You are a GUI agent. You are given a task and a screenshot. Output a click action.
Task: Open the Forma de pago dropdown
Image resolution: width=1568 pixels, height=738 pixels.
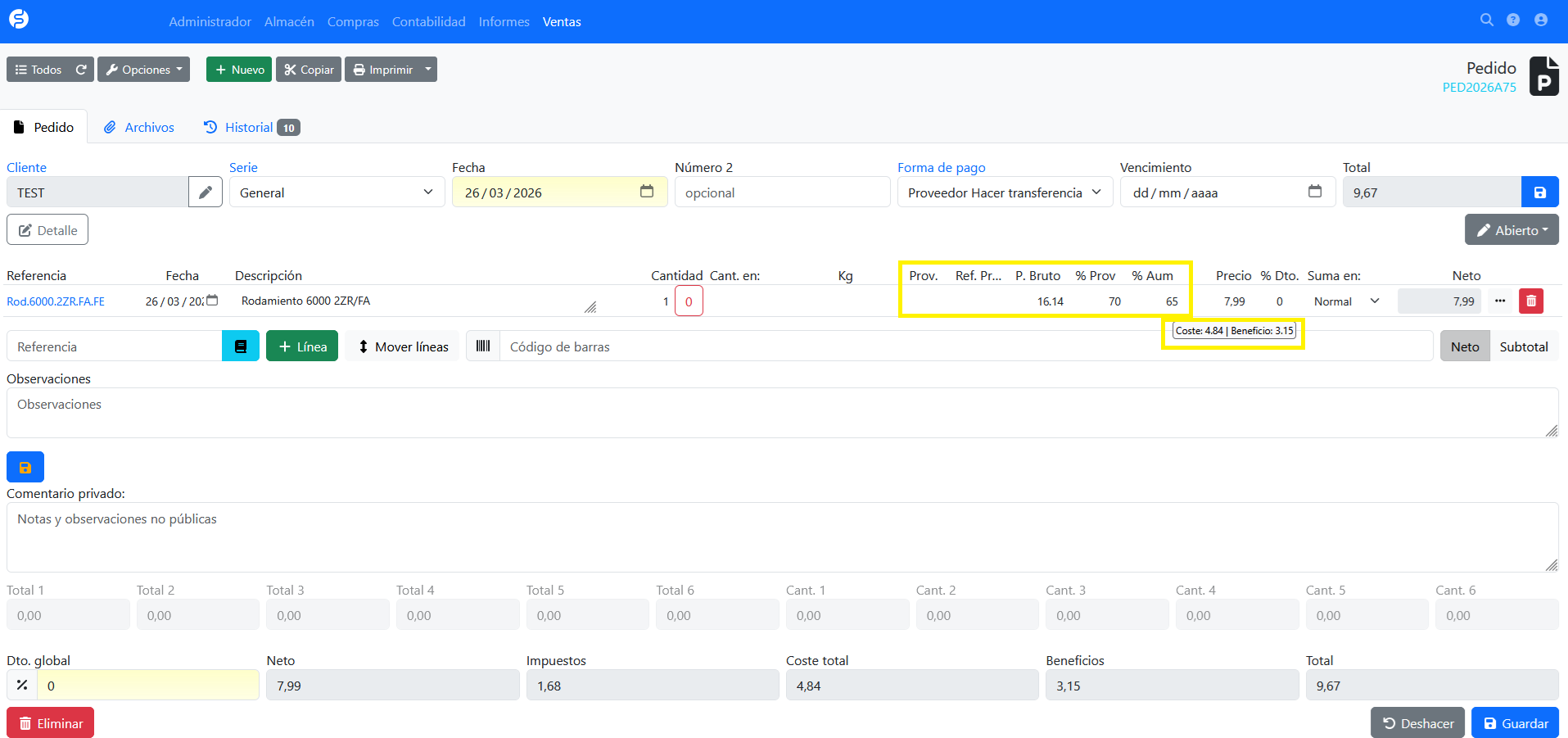pos(1004,192)
